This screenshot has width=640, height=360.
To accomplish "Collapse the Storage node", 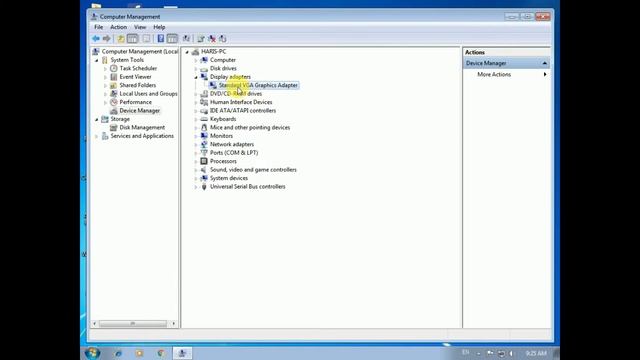I will click(97, 120).
